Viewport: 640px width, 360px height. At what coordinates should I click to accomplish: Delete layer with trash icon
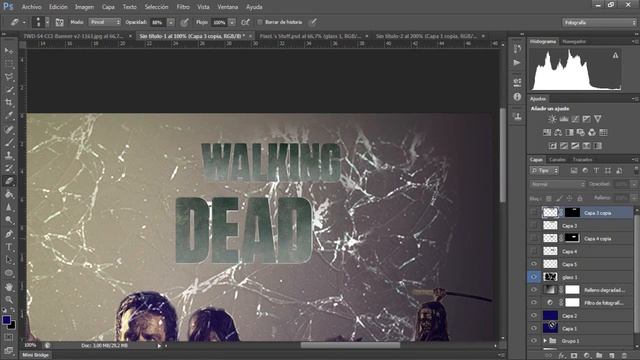(x=624, y=356)
